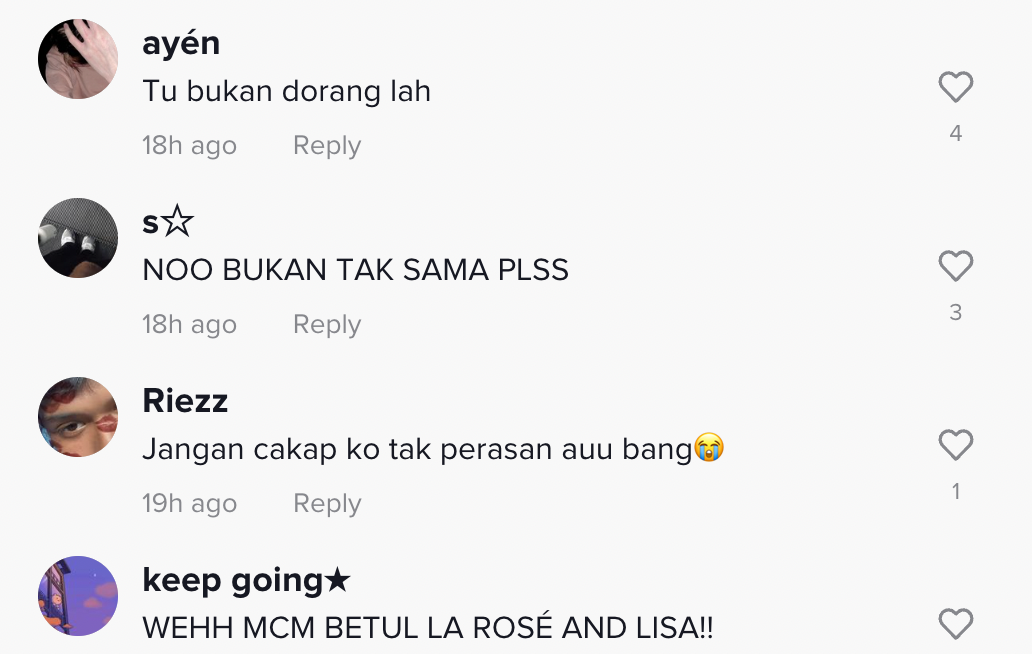Like the NOO BUKAN TAK SAMA comment

tap(956, 266)
